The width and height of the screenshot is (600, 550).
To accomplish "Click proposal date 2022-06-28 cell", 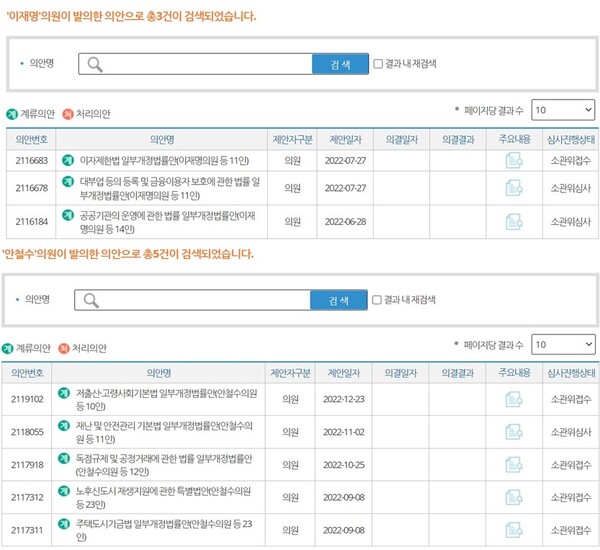I will point(345,222).
